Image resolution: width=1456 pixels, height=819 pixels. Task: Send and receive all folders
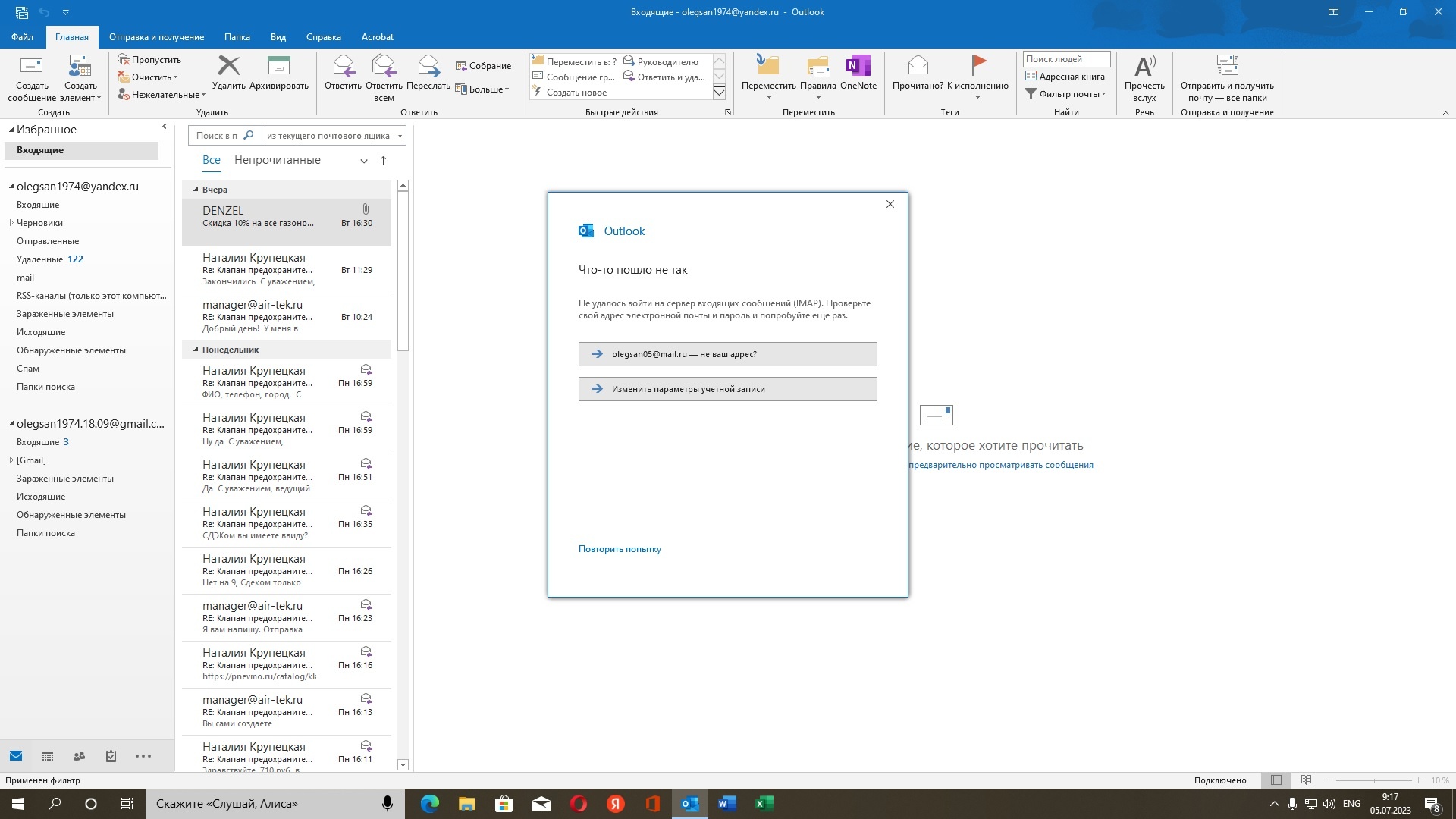tap(1227, 78)
